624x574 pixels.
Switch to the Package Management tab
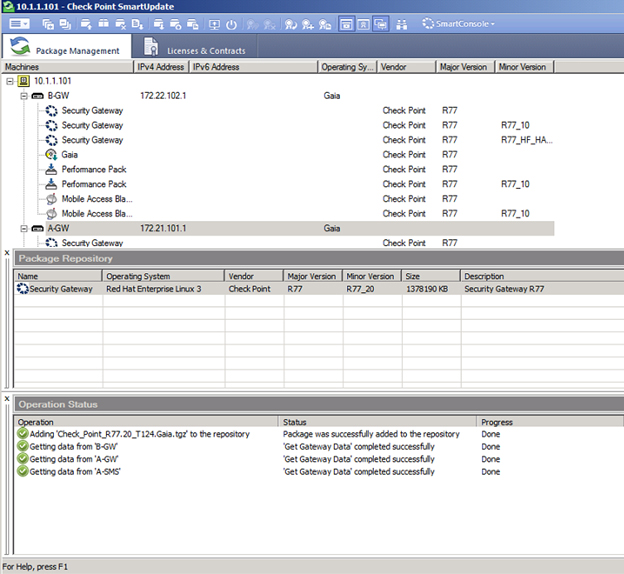coord(66,47)
